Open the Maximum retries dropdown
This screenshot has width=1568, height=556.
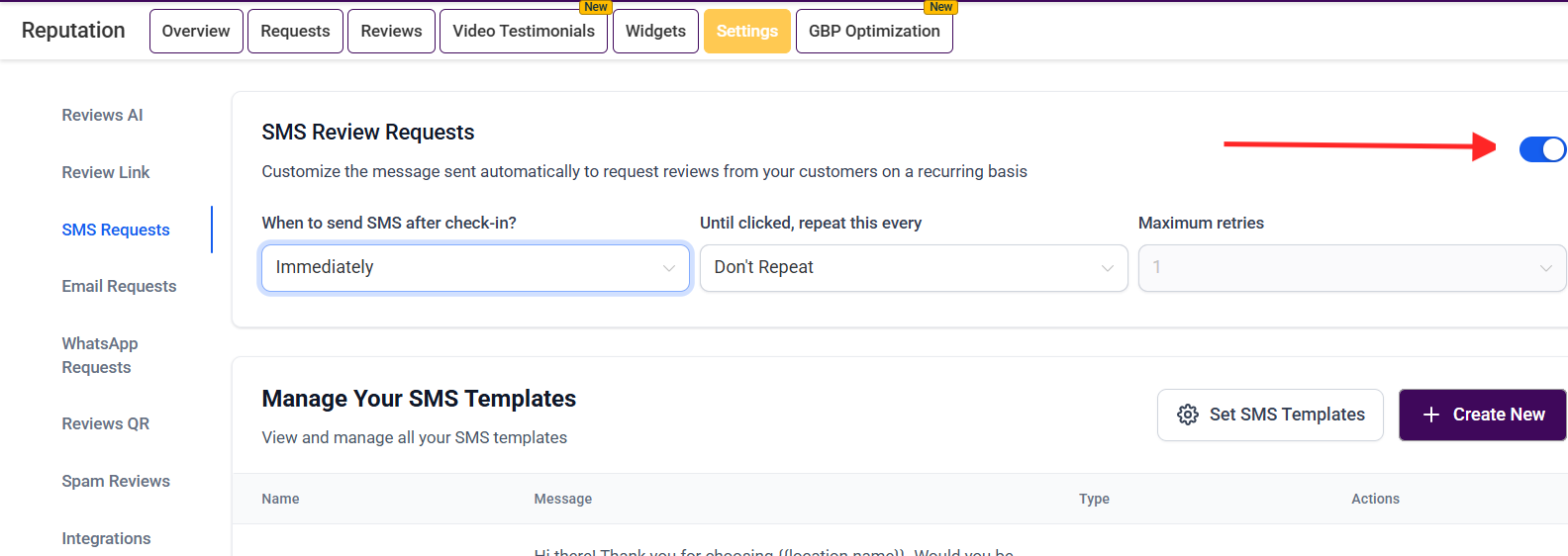click(1351, 268)
